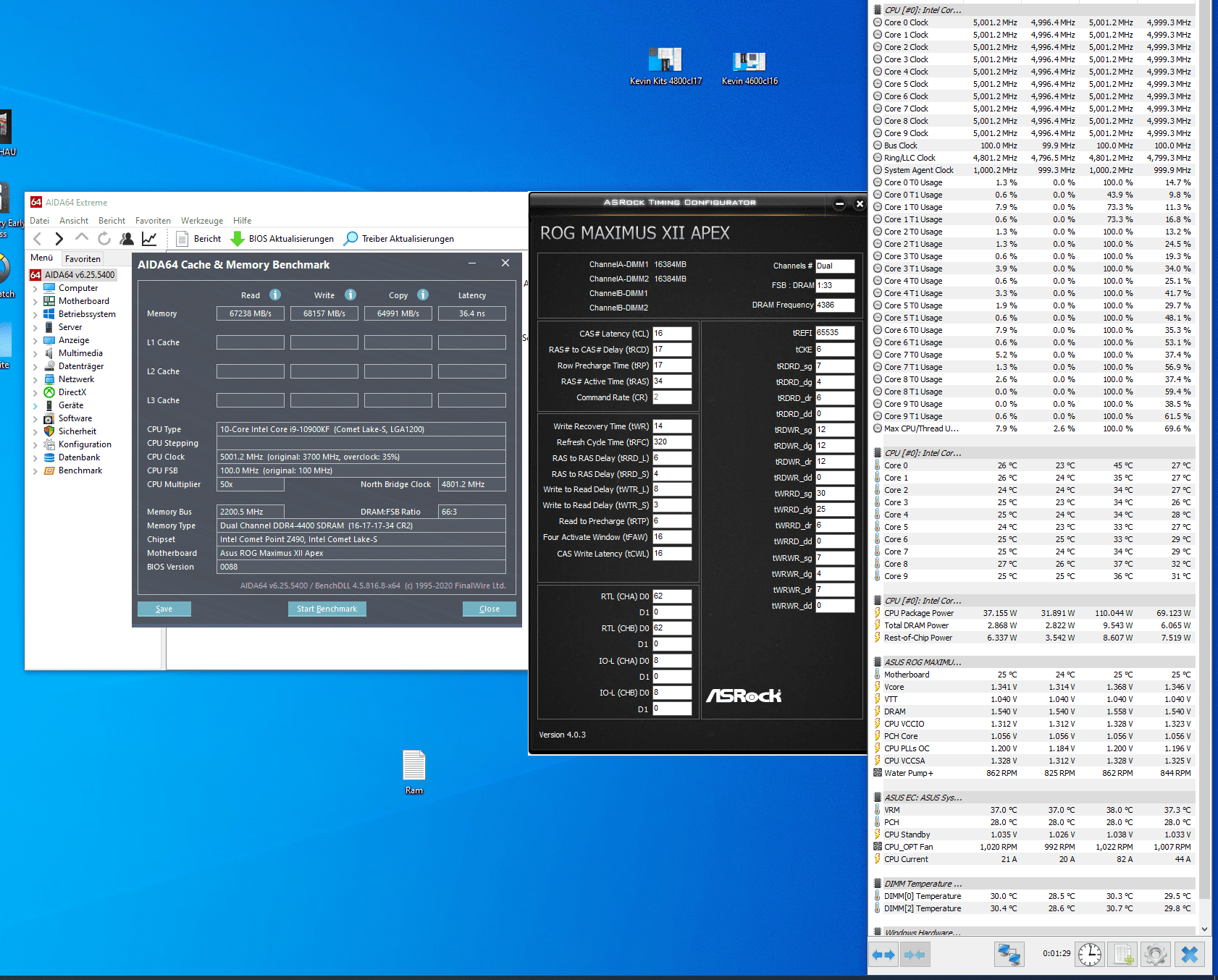Open Treiber Aktualisierungen
This screenshot has height=980, width=1218.
click(x=400, y=239)
